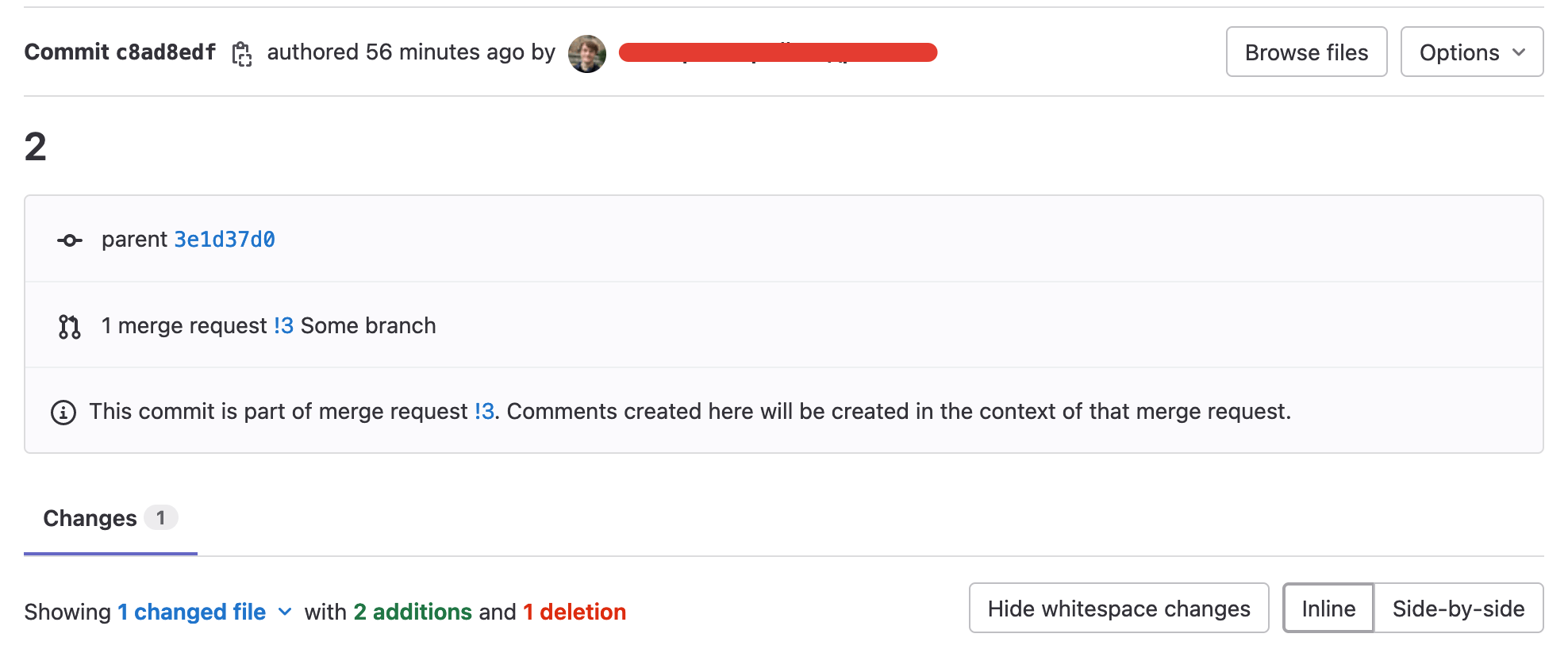Toggle Hide whitespace changes
Viewport: 1568px width, 649px height.
1118,608
